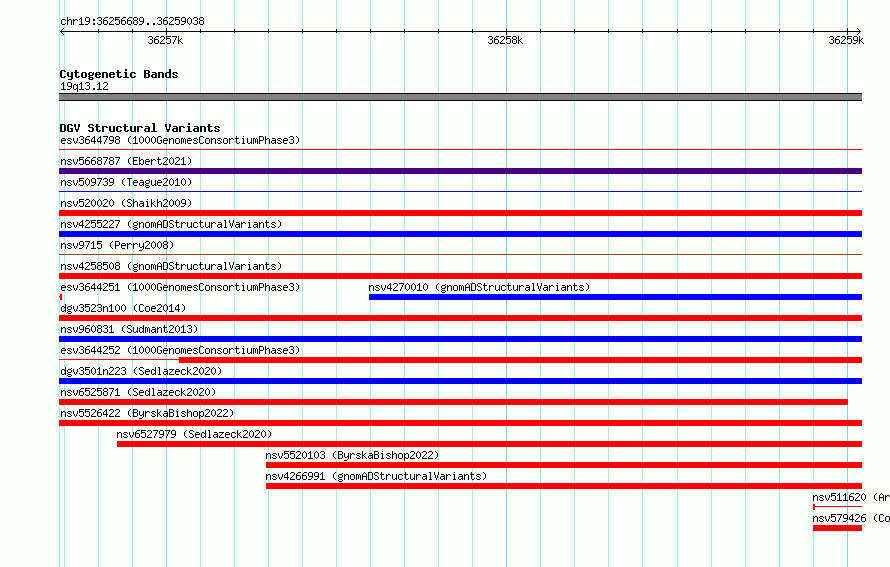Open nsv4266991 gnomAD variant label
This screenshot has height=567, width=890.
click(x=376, y=476)
